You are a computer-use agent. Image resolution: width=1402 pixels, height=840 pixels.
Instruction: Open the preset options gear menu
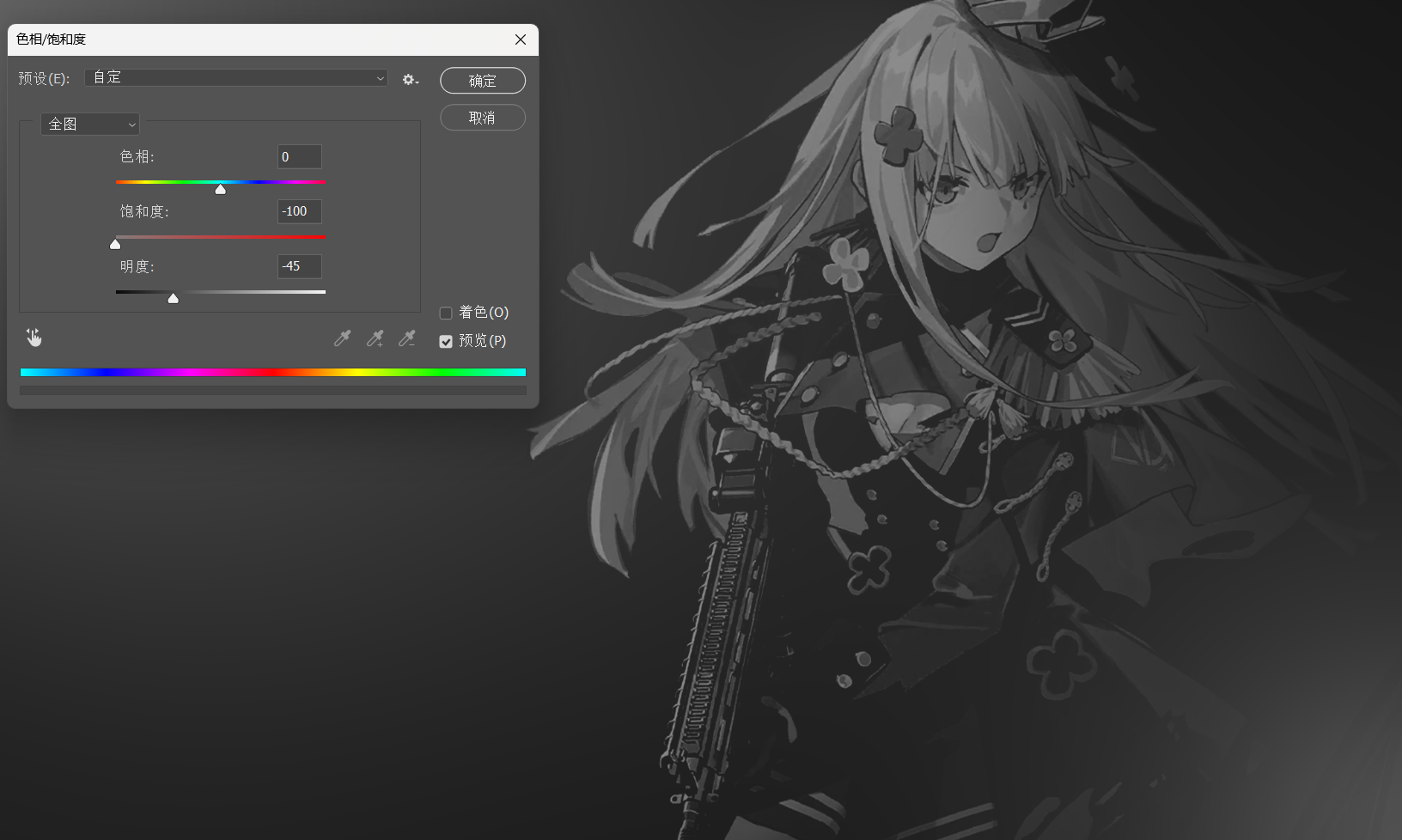click(x=410, y=79)
